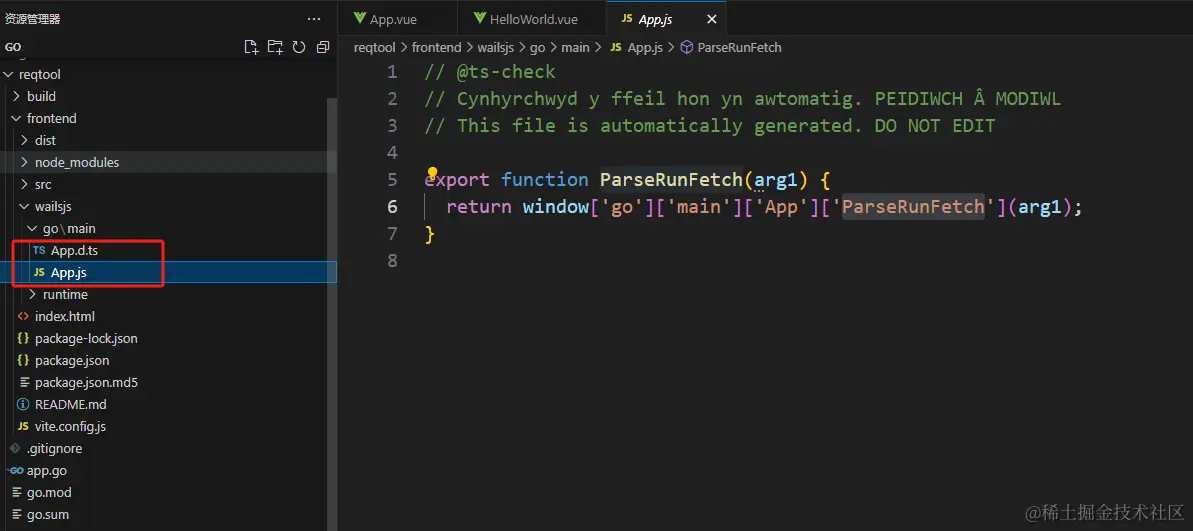Click line number 6 in gutter
This screenshot has width=1193, height=531.
(392, 207)
